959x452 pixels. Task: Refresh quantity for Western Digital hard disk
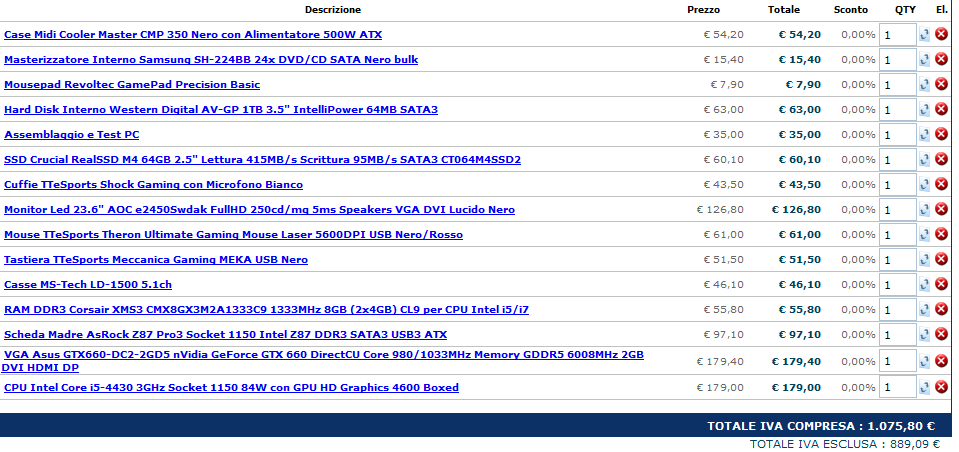924,110
